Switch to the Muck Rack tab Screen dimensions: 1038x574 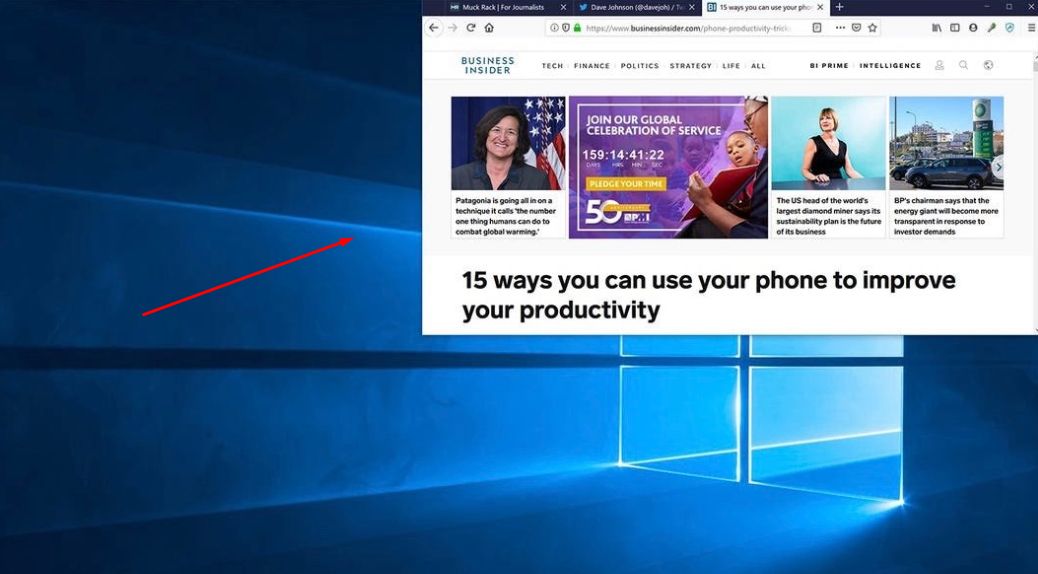coord(502,7)
